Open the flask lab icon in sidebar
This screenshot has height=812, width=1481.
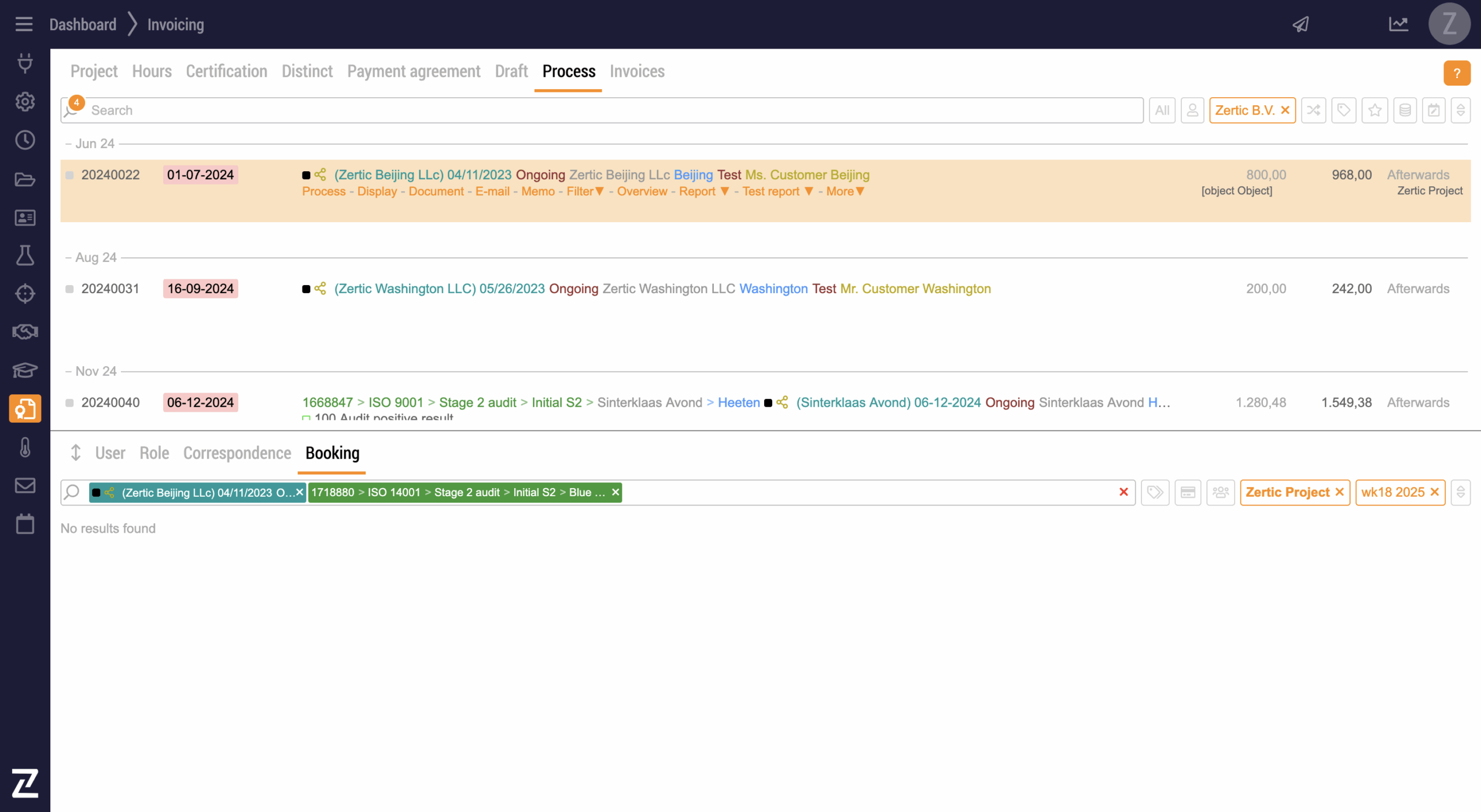25,255
